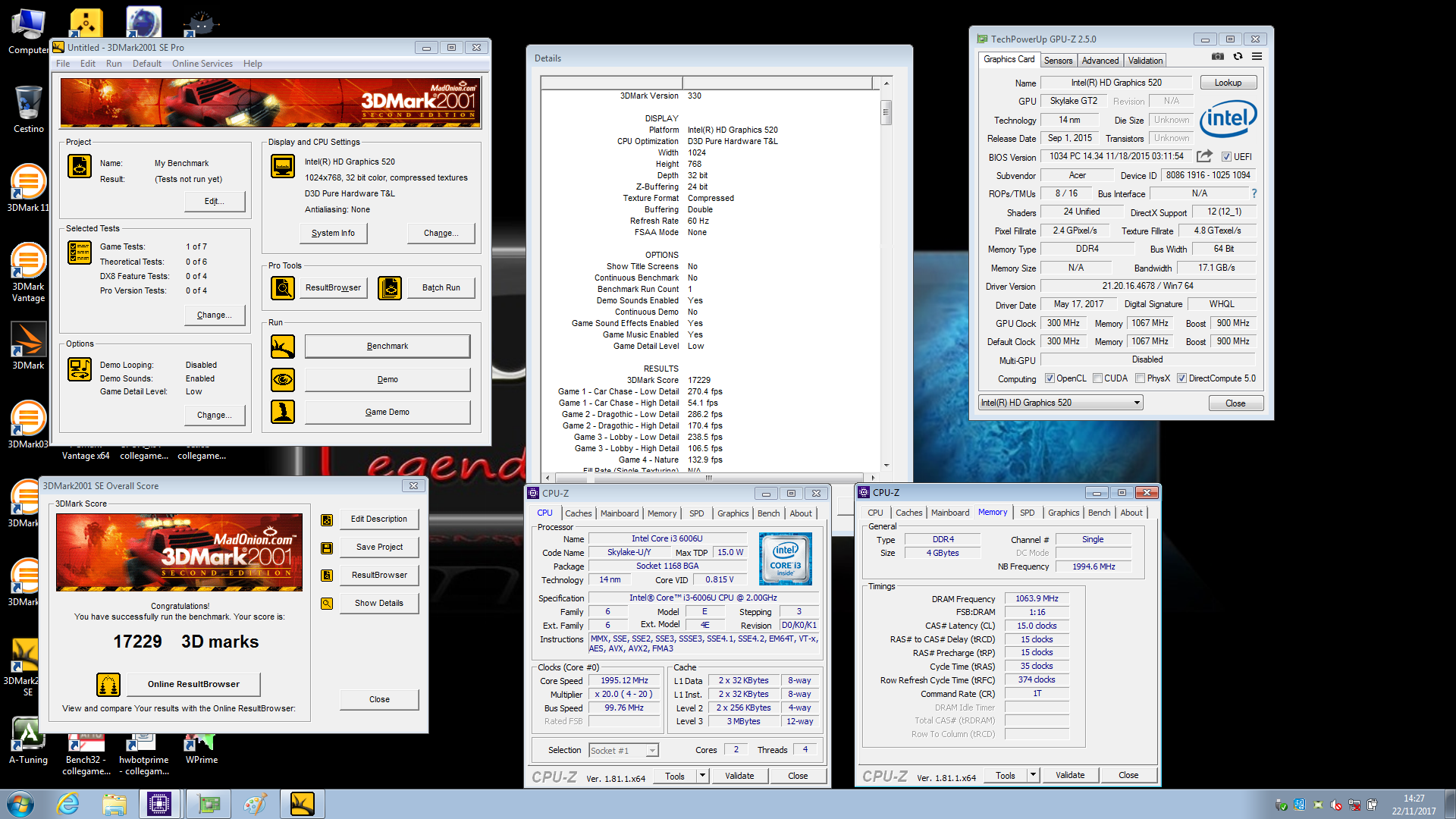The height and width of the screenshot is (819, 1456).
Task: Click the Details vertical scrollbar thumb
Action: [x=886, y=112]
